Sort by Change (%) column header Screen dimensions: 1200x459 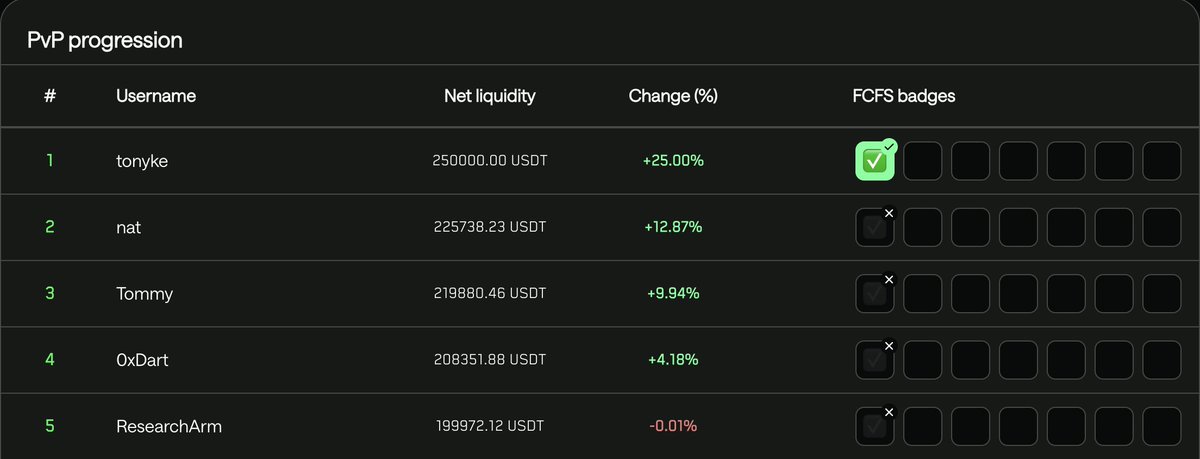tap(673, 96)
